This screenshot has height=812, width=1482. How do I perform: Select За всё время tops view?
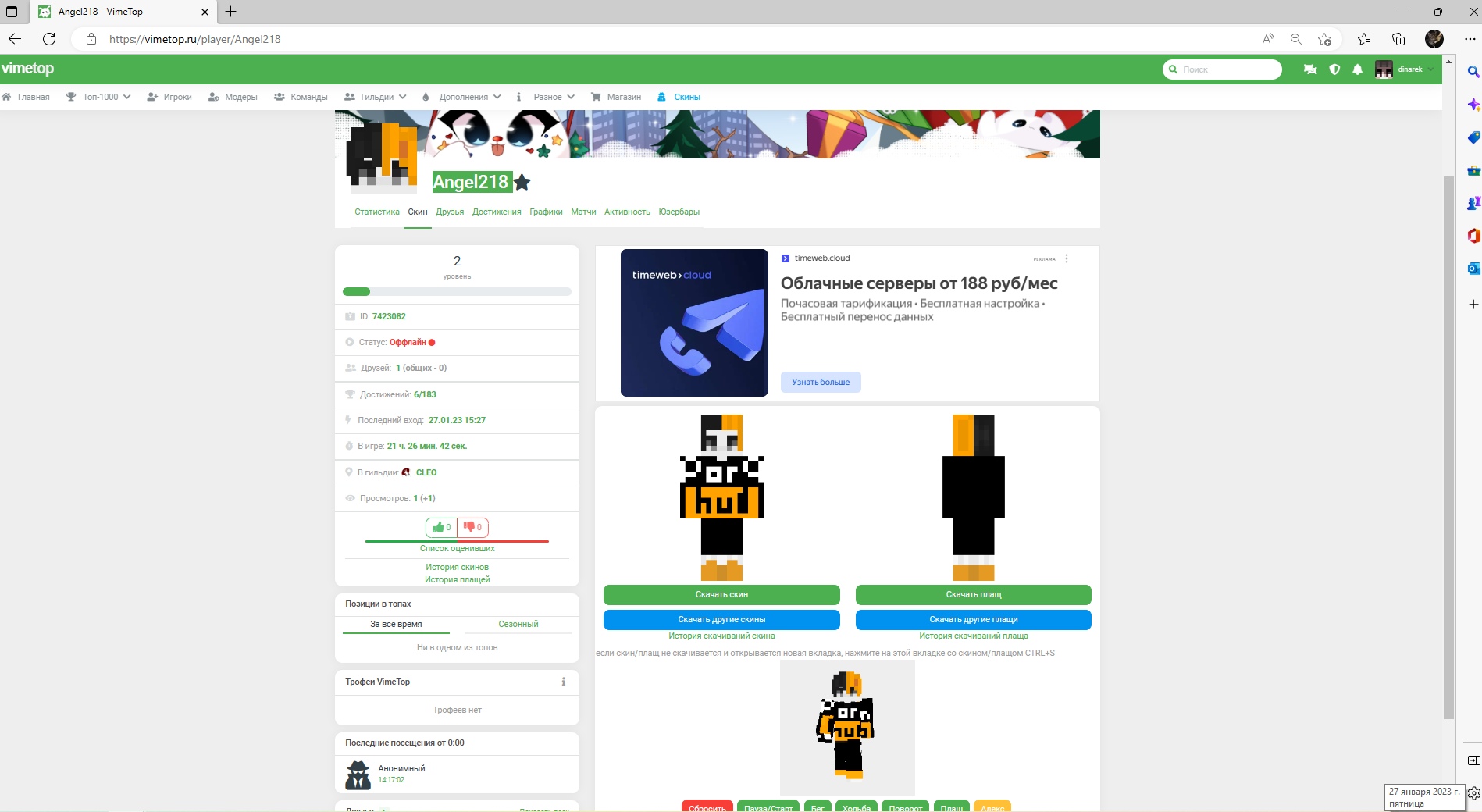point(396,624)
